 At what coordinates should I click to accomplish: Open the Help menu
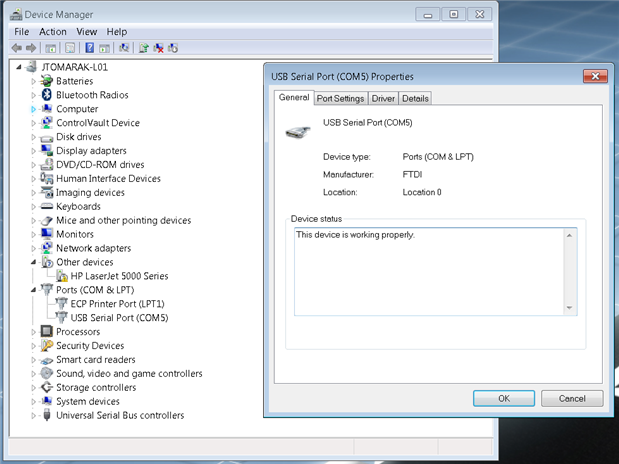pyautogui.click(x=116, y=32)
